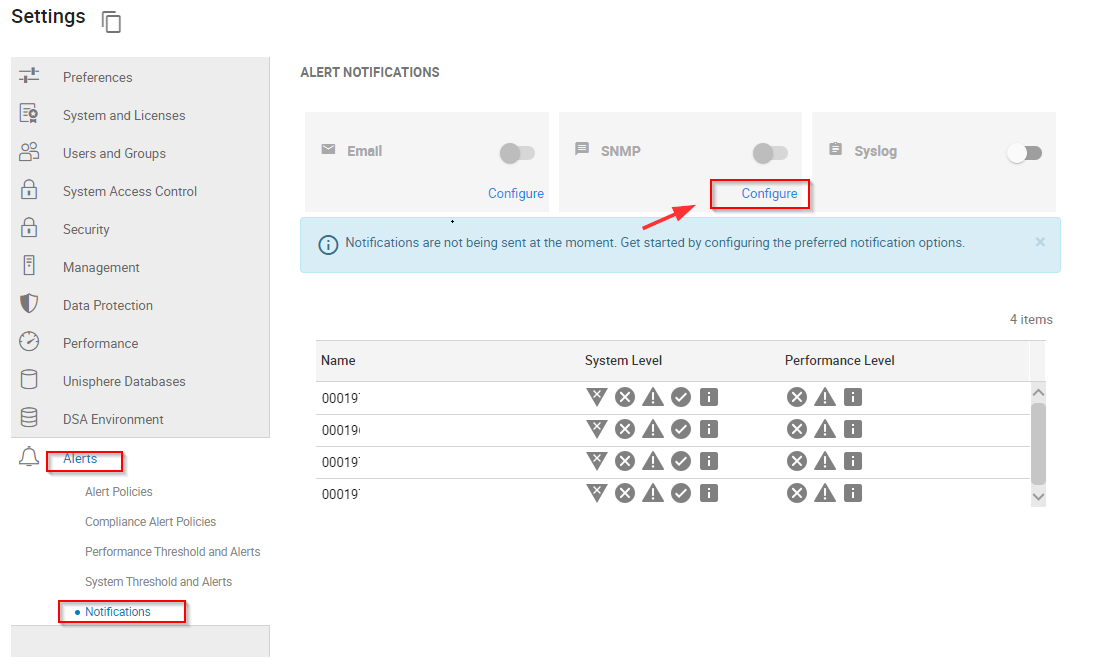The height and width of the screenshot is (667, 1117).
Task: Click the System and Licenses icon
Action: coord(30,114)
